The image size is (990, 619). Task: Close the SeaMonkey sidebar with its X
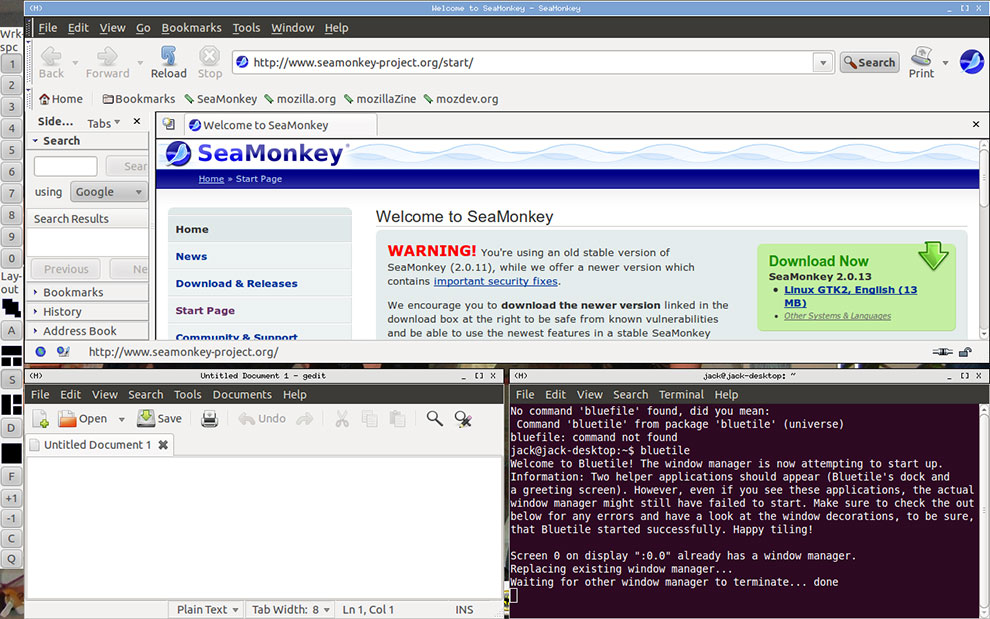pos(137,121)
